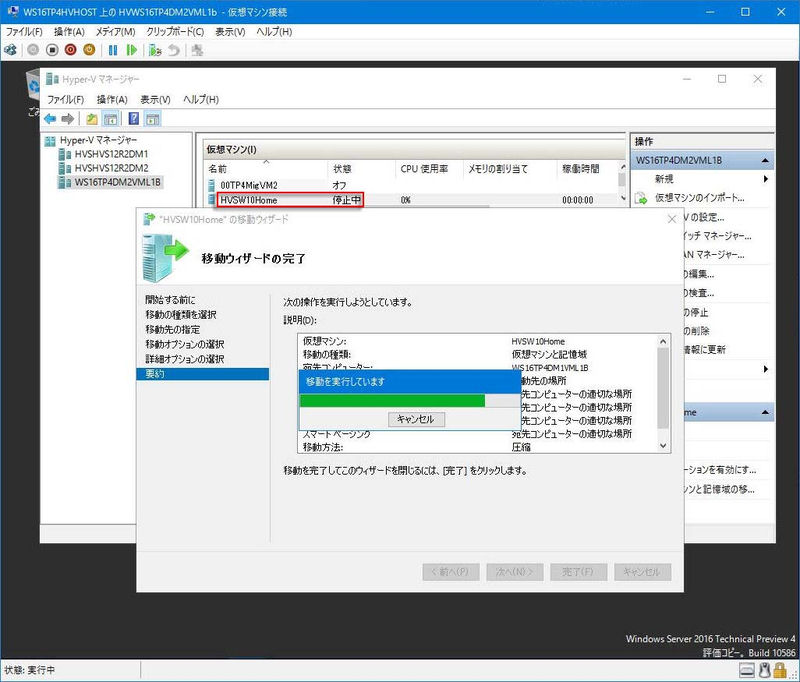The height and width of the screenshot is (682, 800).
Task: Open the ファイル(F) menu of VM Connection
Action: [x=24, y=32]
